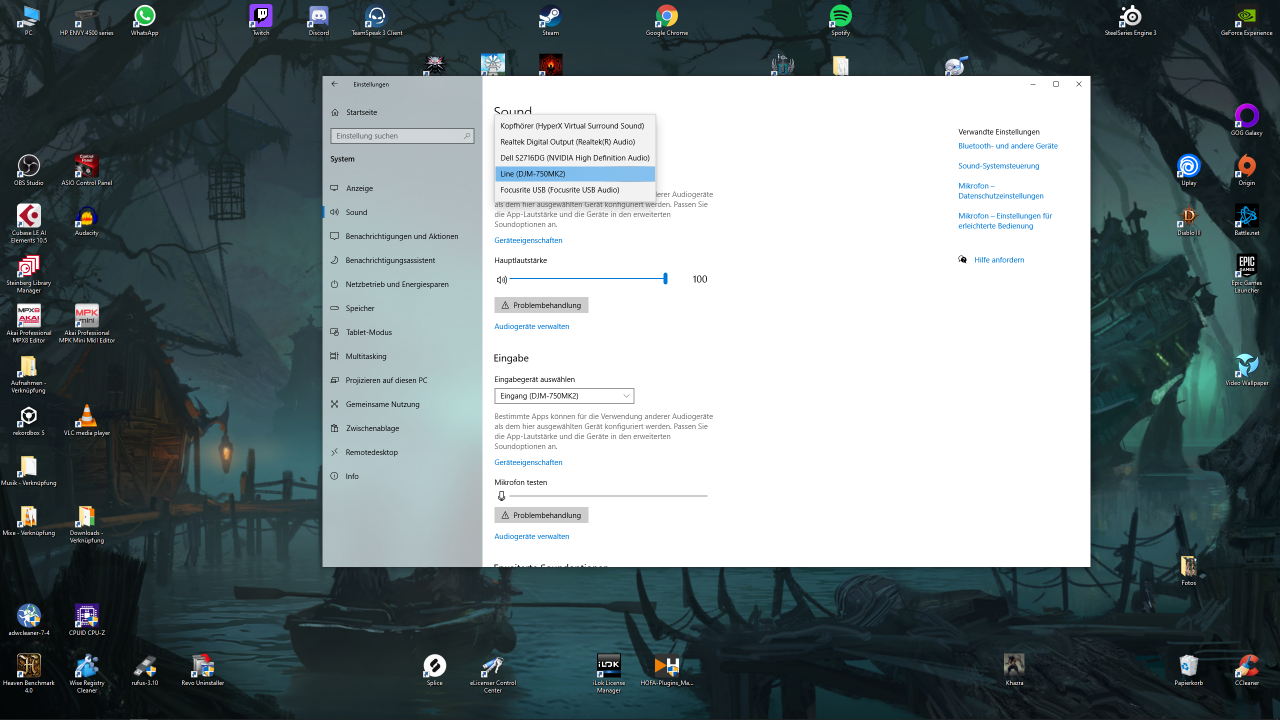Open Multitasking settings page
1280x720 pixels.
(x=402, y=356)
